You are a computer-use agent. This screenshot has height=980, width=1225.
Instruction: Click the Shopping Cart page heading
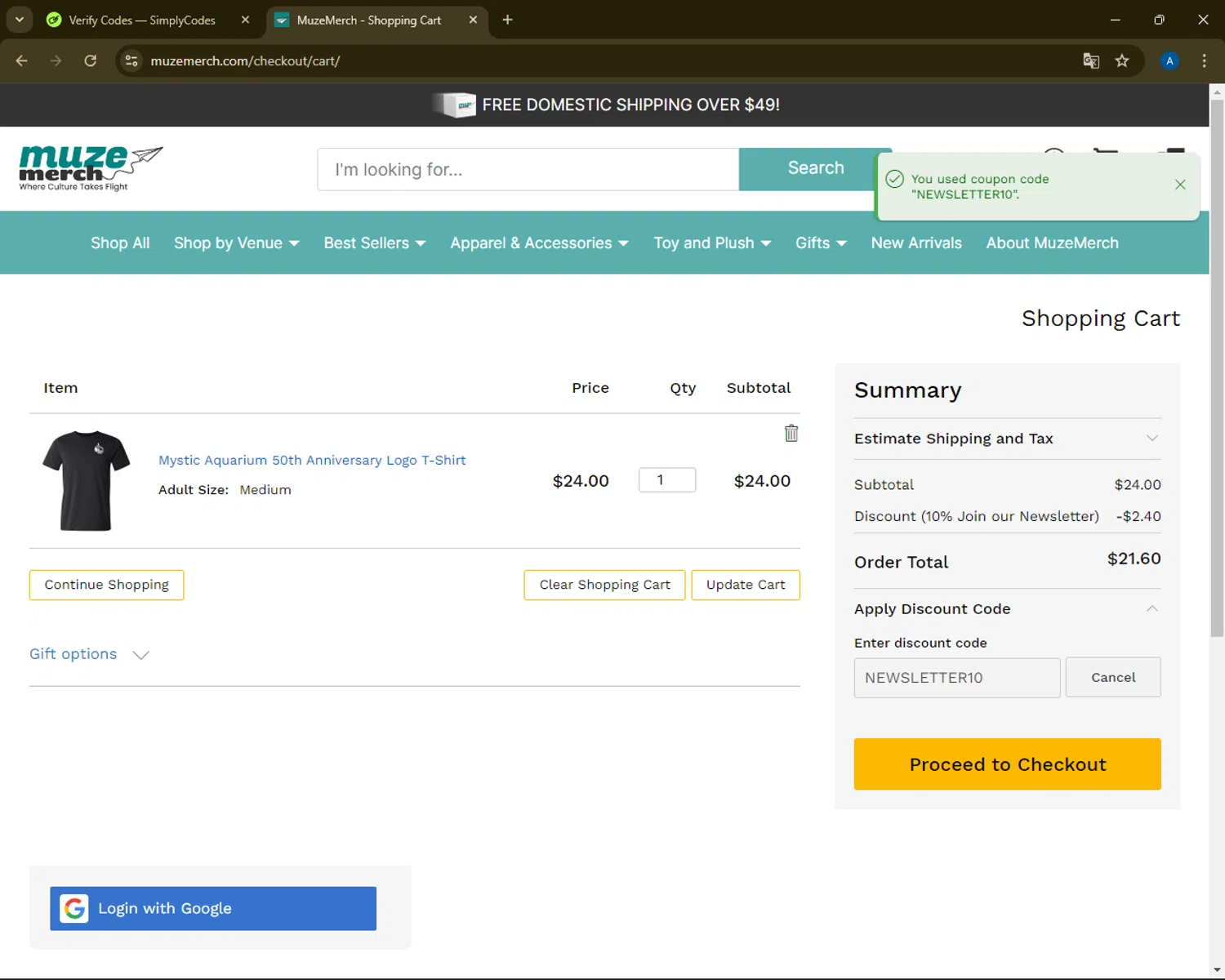pyautogui.click(x=1100, y=318)
